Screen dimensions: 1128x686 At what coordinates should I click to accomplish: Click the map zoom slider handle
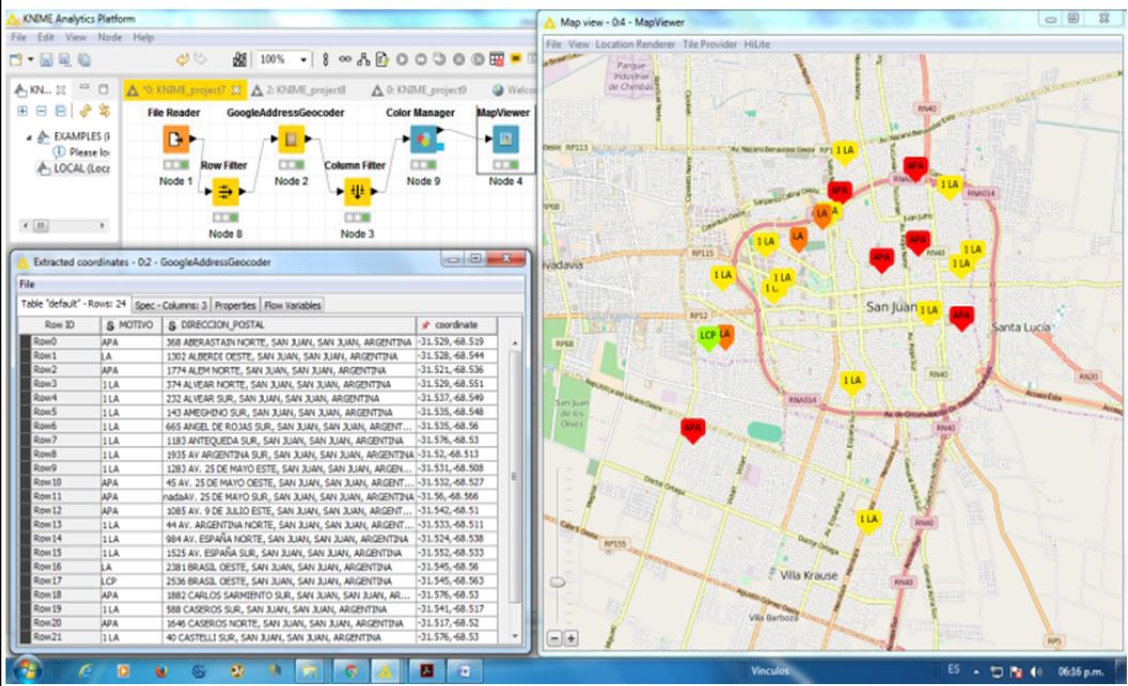click(557, 581)
